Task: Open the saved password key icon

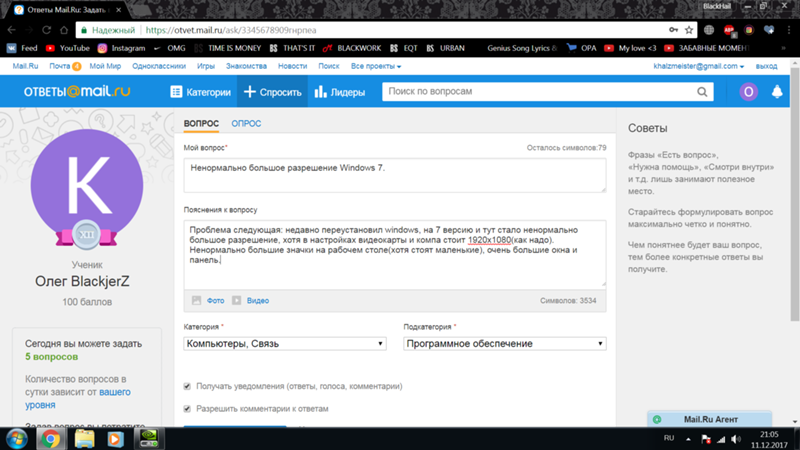Action: pos(673,30)
